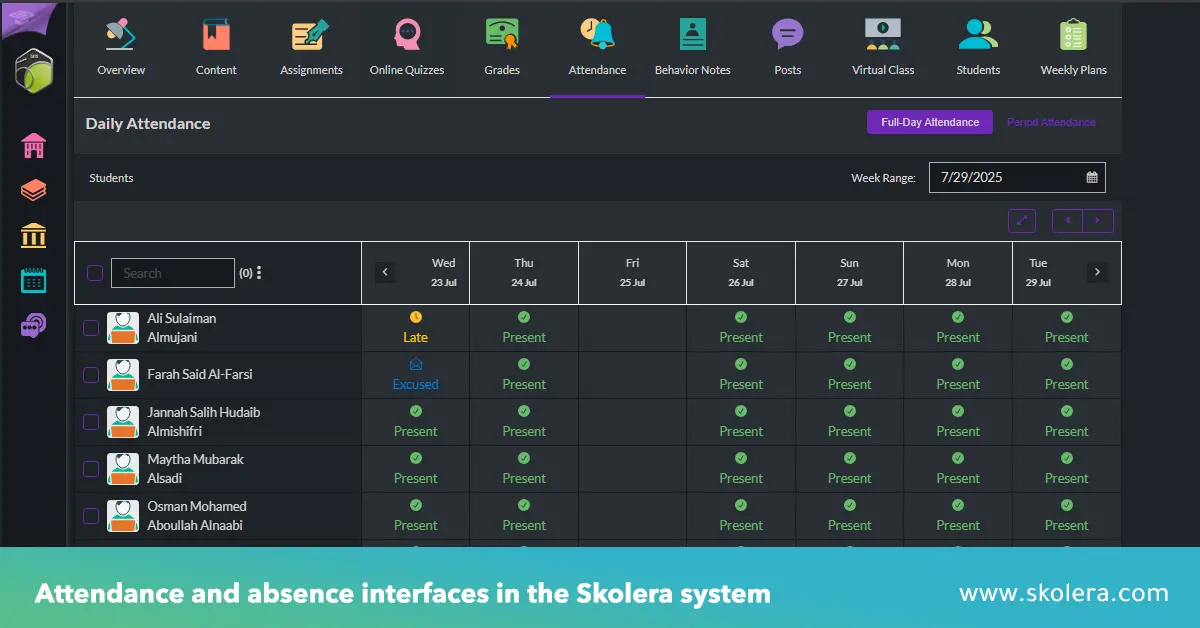Viewport: 1200px width, 628px height.
Task: Open the Online Quizzes section icon
Action: pos(407,36)
